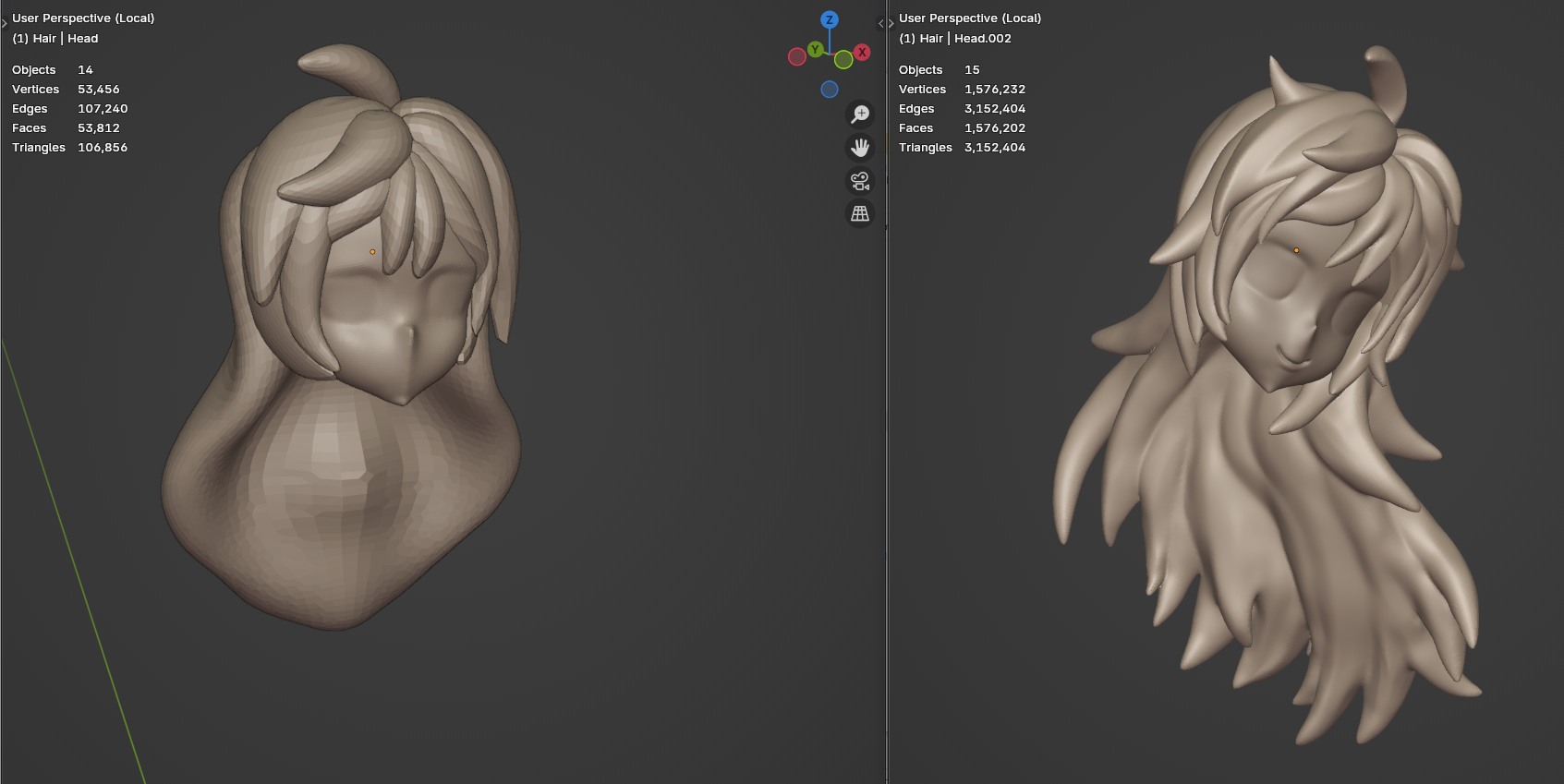Click the unlabeled red negative X axis circle

click(797, 57)
